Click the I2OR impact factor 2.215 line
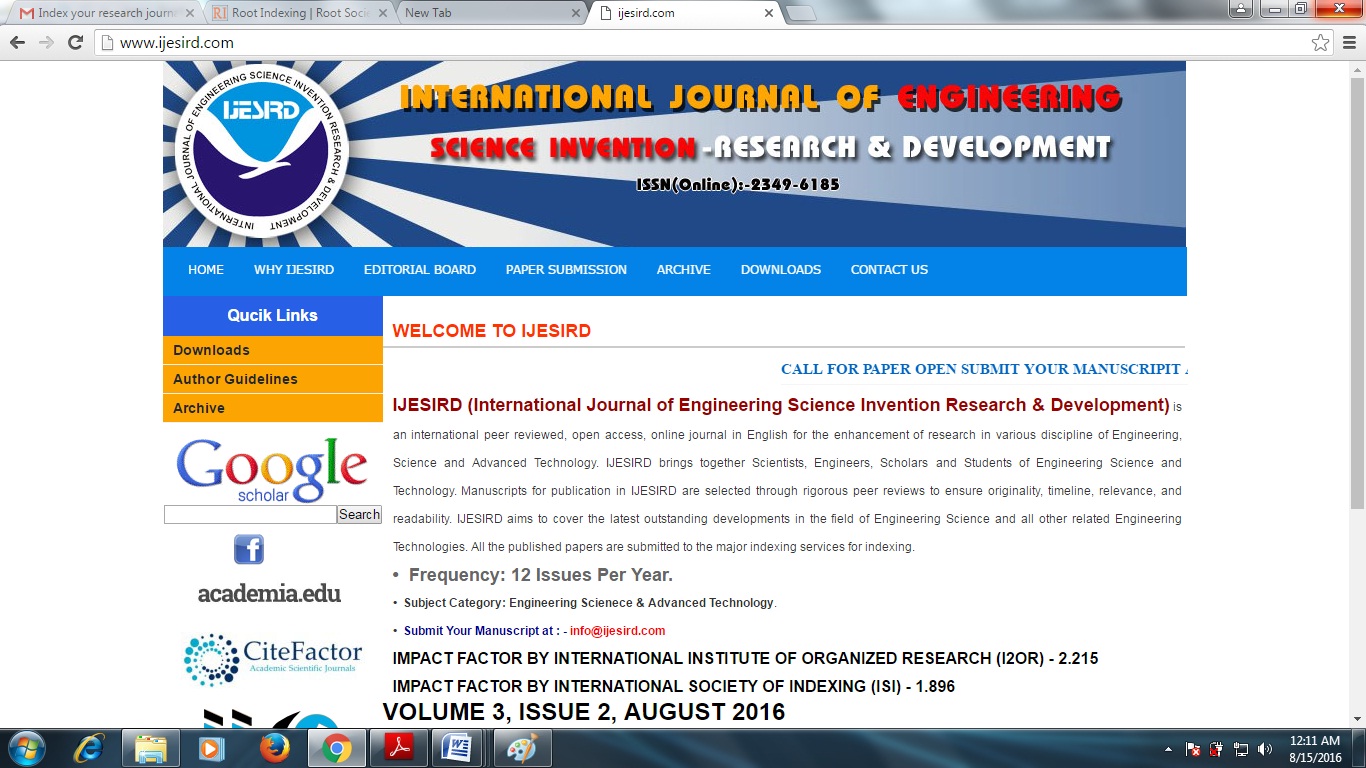1366x768 pixels. click(x=745, y=659)
